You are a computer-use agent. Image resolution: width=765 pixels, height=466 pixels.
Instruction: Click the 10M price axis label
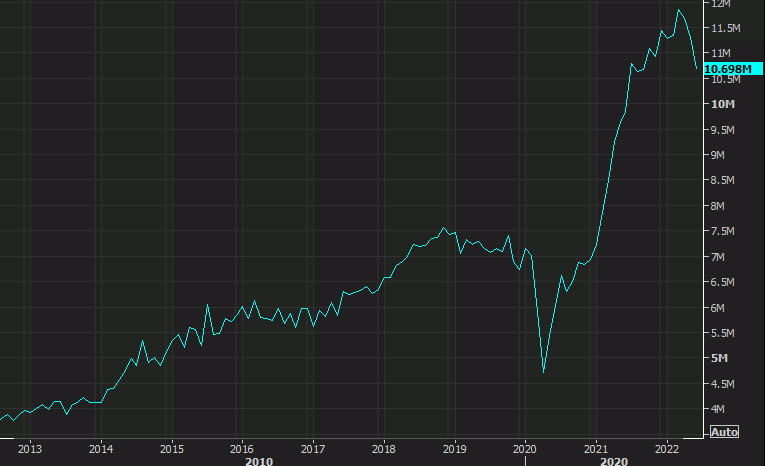[723, 104]
